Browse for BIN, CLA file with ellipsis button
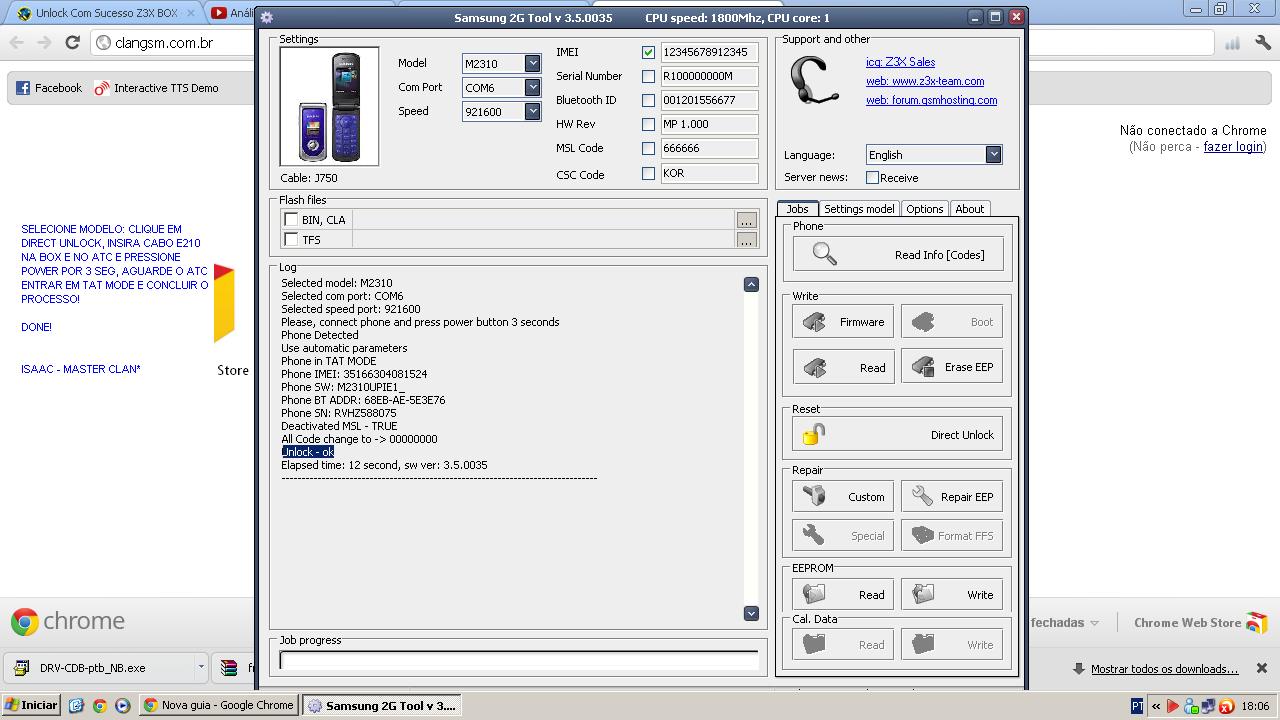Viewport: 1280px width, 720px height. (746, 220)
